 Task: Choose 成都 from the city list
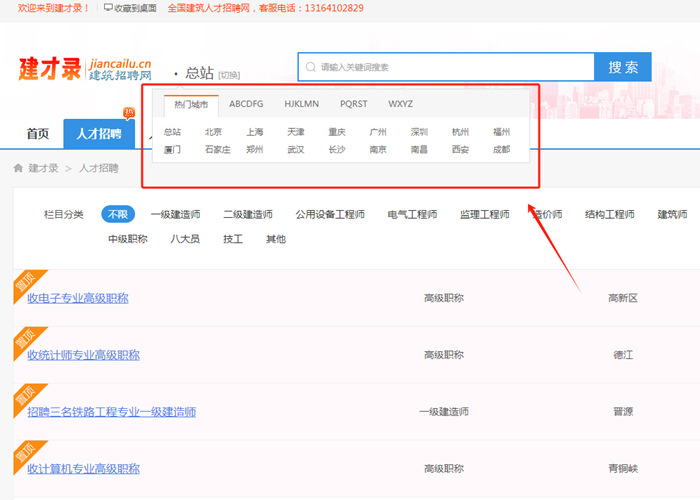click(x=501, y=149)
